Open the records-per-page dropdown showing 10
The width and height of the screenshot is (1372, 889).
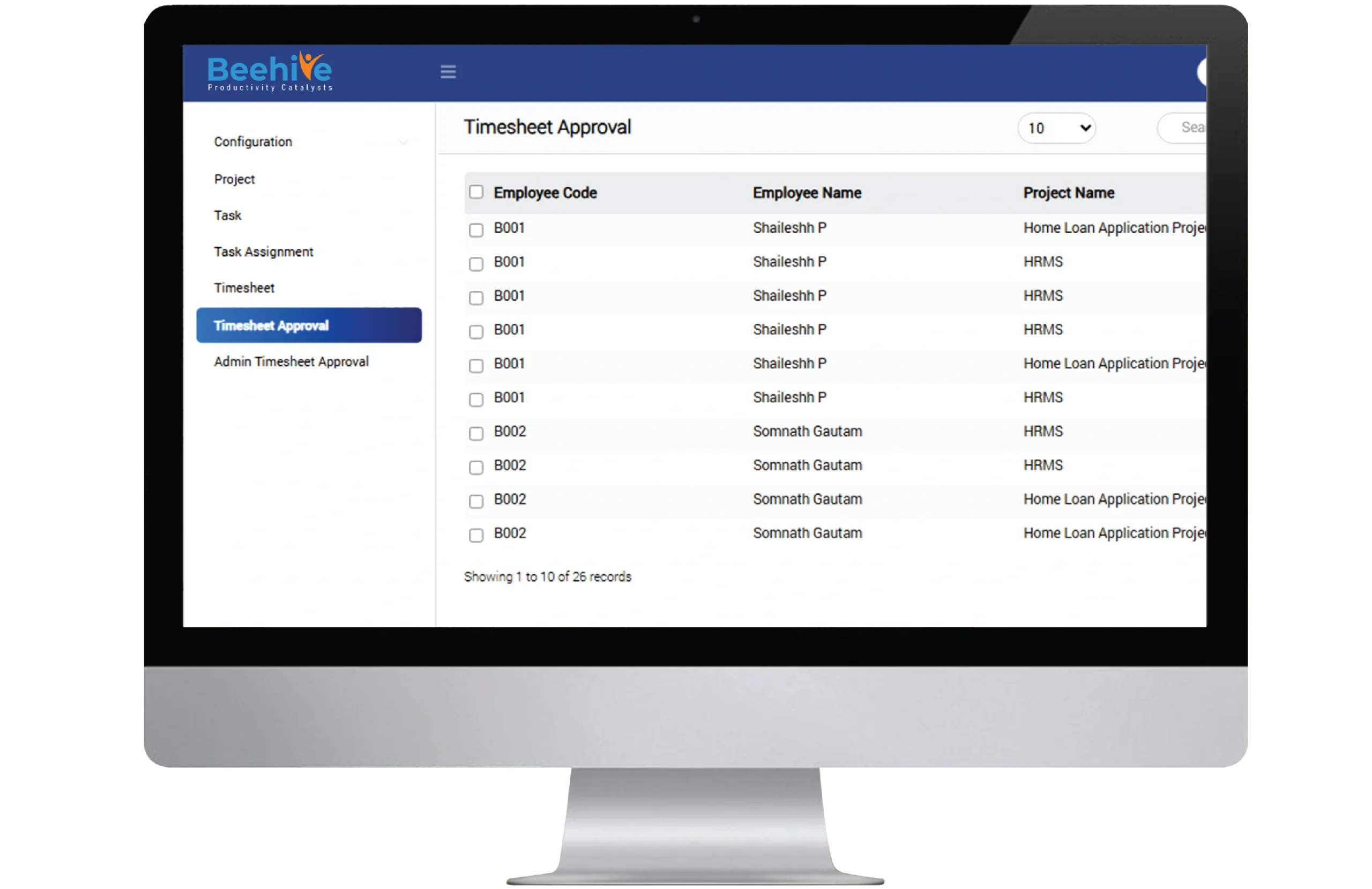[1057, 128]
